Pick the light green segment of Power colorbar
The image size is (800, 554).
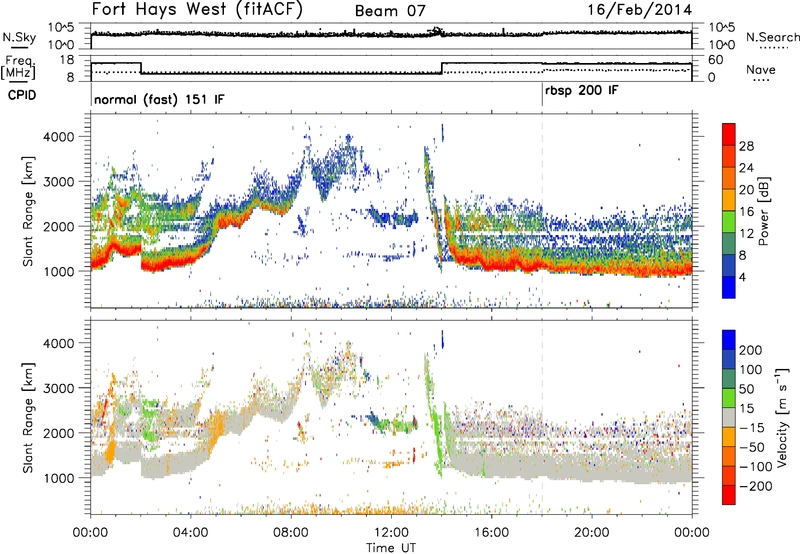729,222
